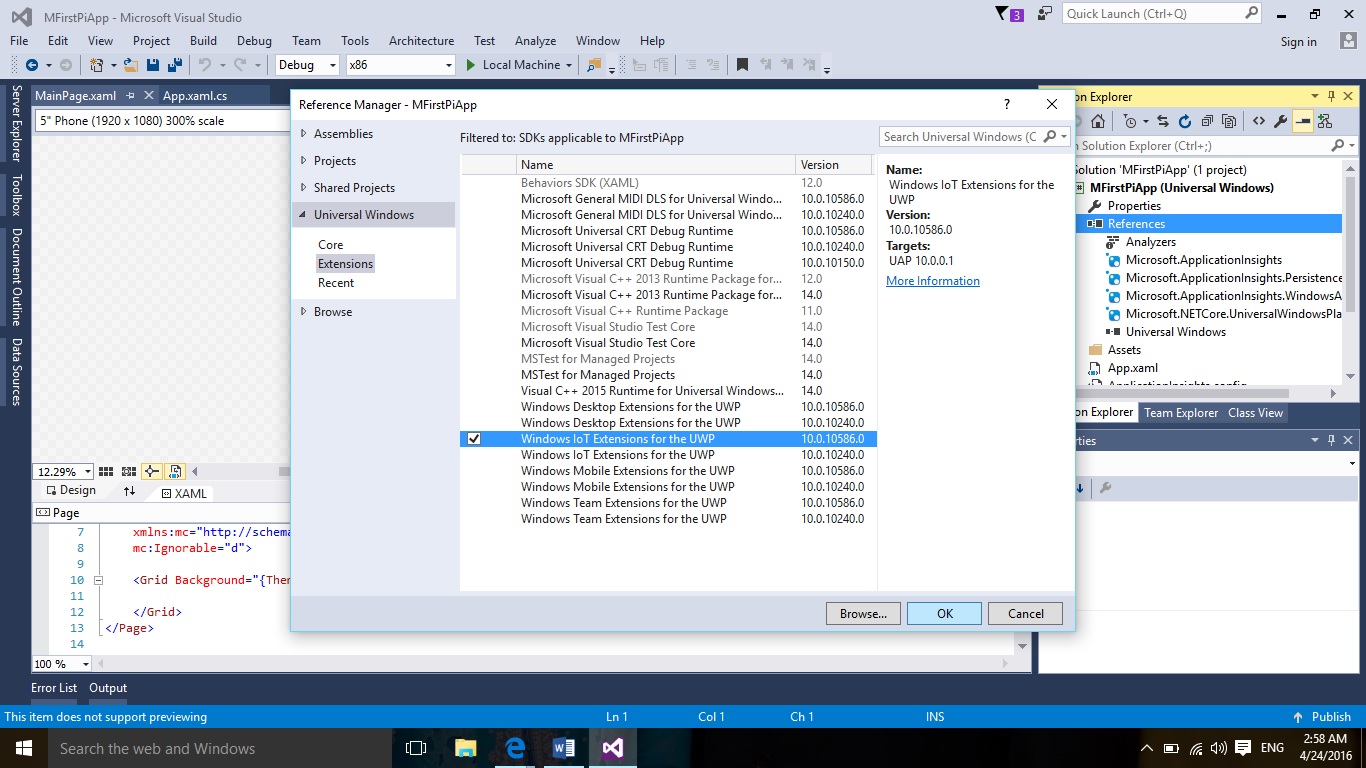Collapse the Grid element in the XAML editor

tap(98, 580)
